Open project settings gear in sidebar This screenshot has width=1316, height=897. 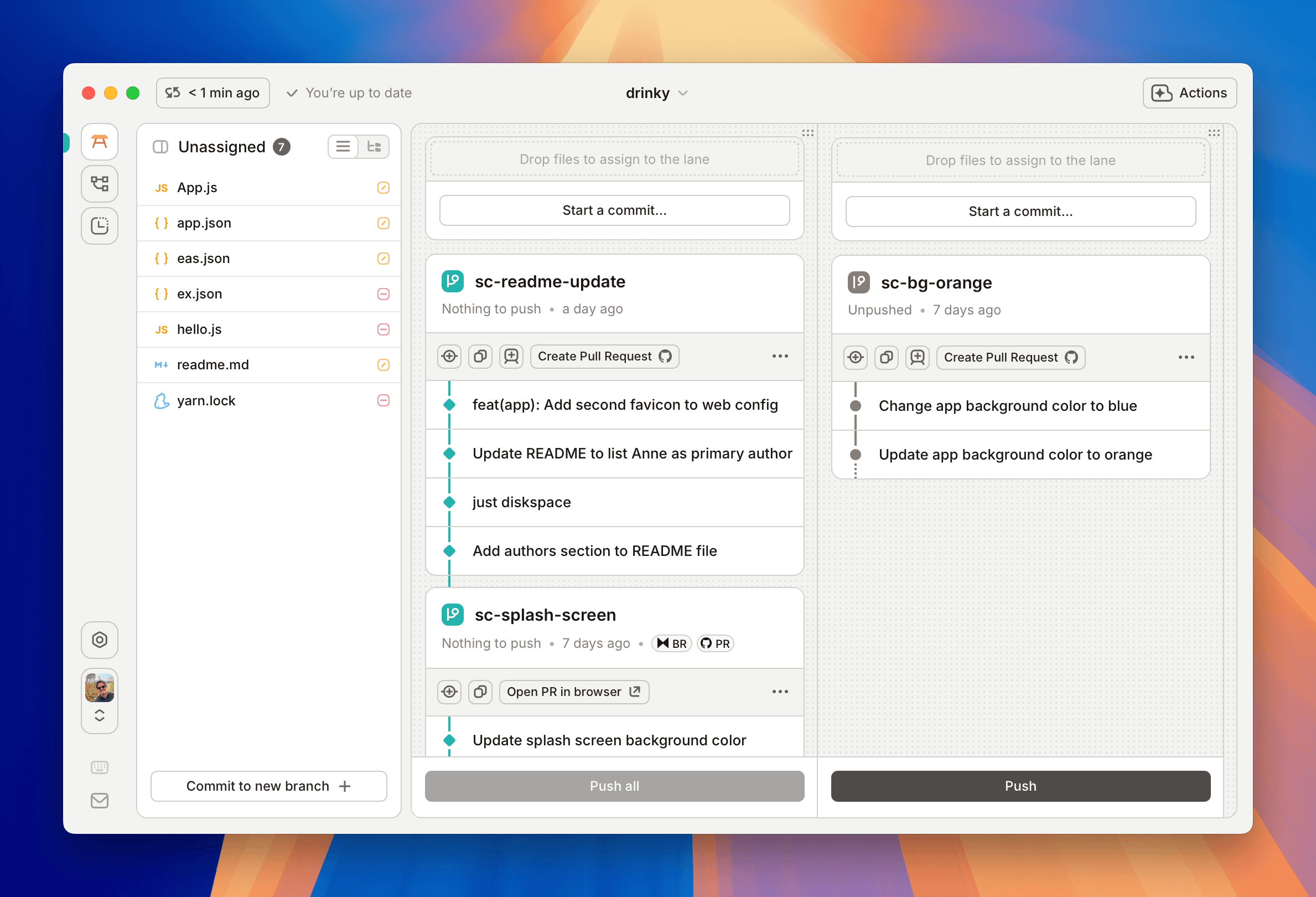click(100, 640)
